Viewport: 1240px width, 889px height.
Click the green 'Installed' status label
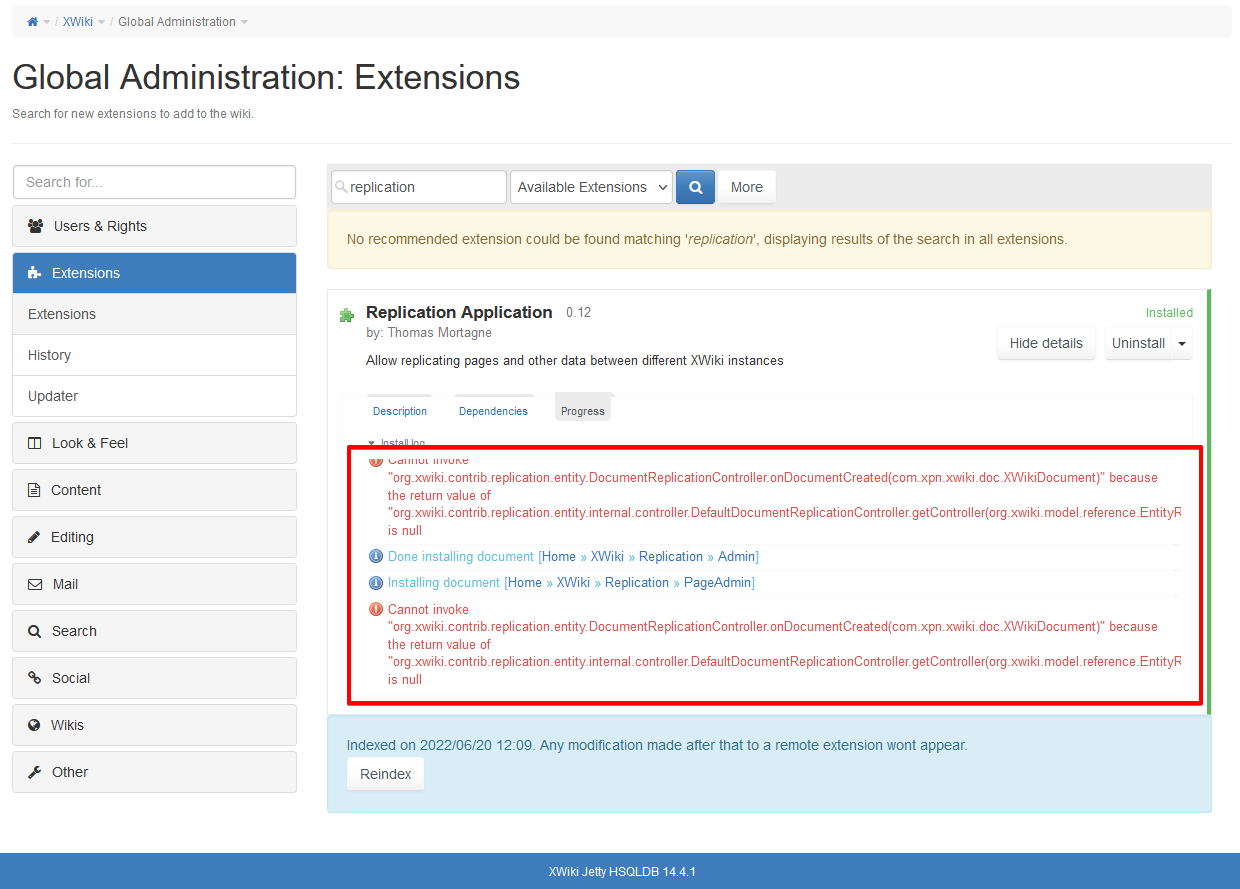[x=1169, y=313]
